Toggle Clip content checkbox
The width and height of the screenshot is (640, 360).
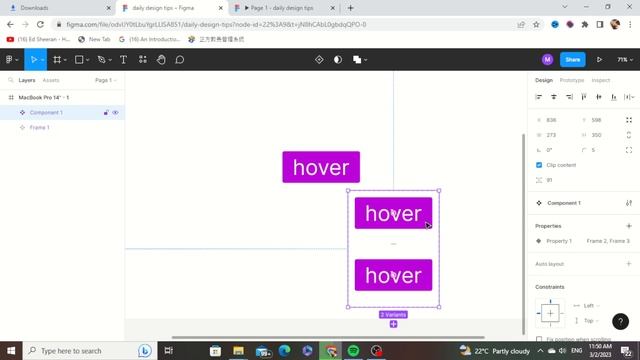(x=539, y=165)
